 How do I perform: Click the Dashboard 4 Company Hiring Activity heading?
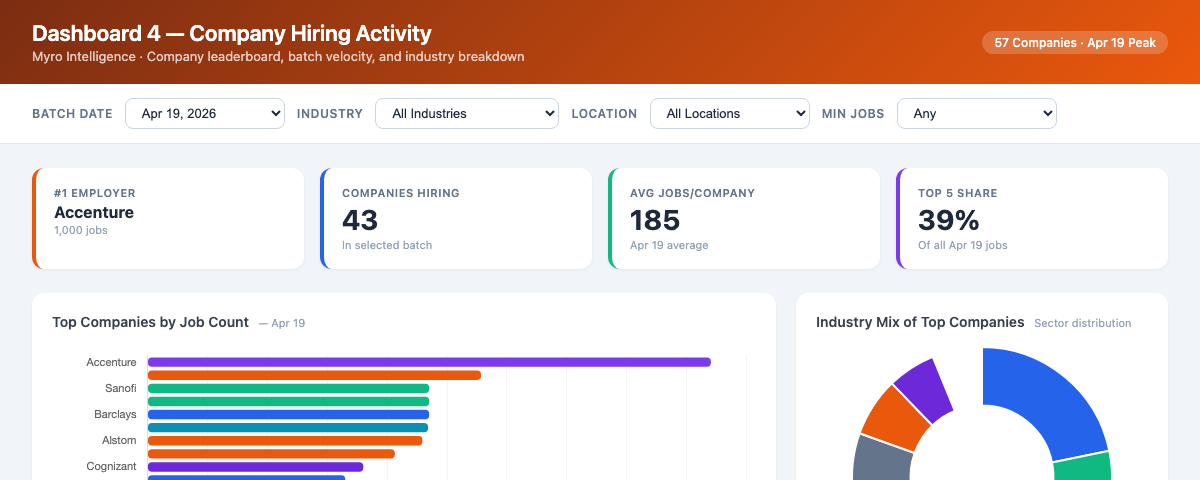232,33
